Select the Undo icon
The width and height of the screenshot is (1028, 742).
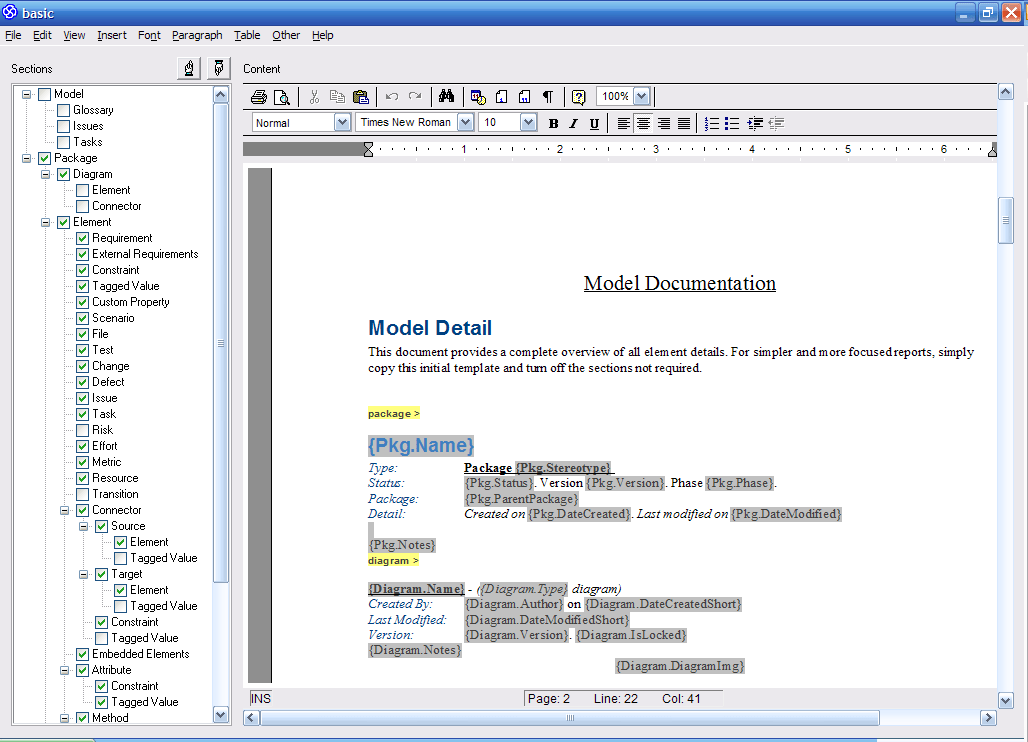click(391, 96)
